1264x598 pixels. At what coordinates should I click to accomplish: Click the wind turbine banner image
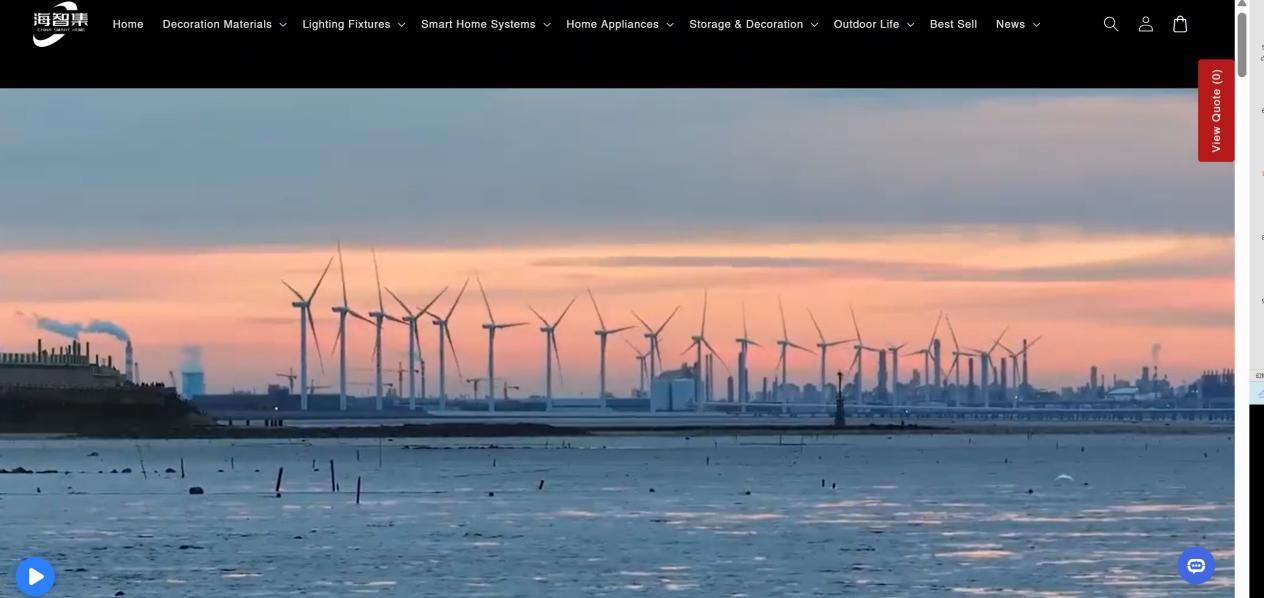[617, 340]
